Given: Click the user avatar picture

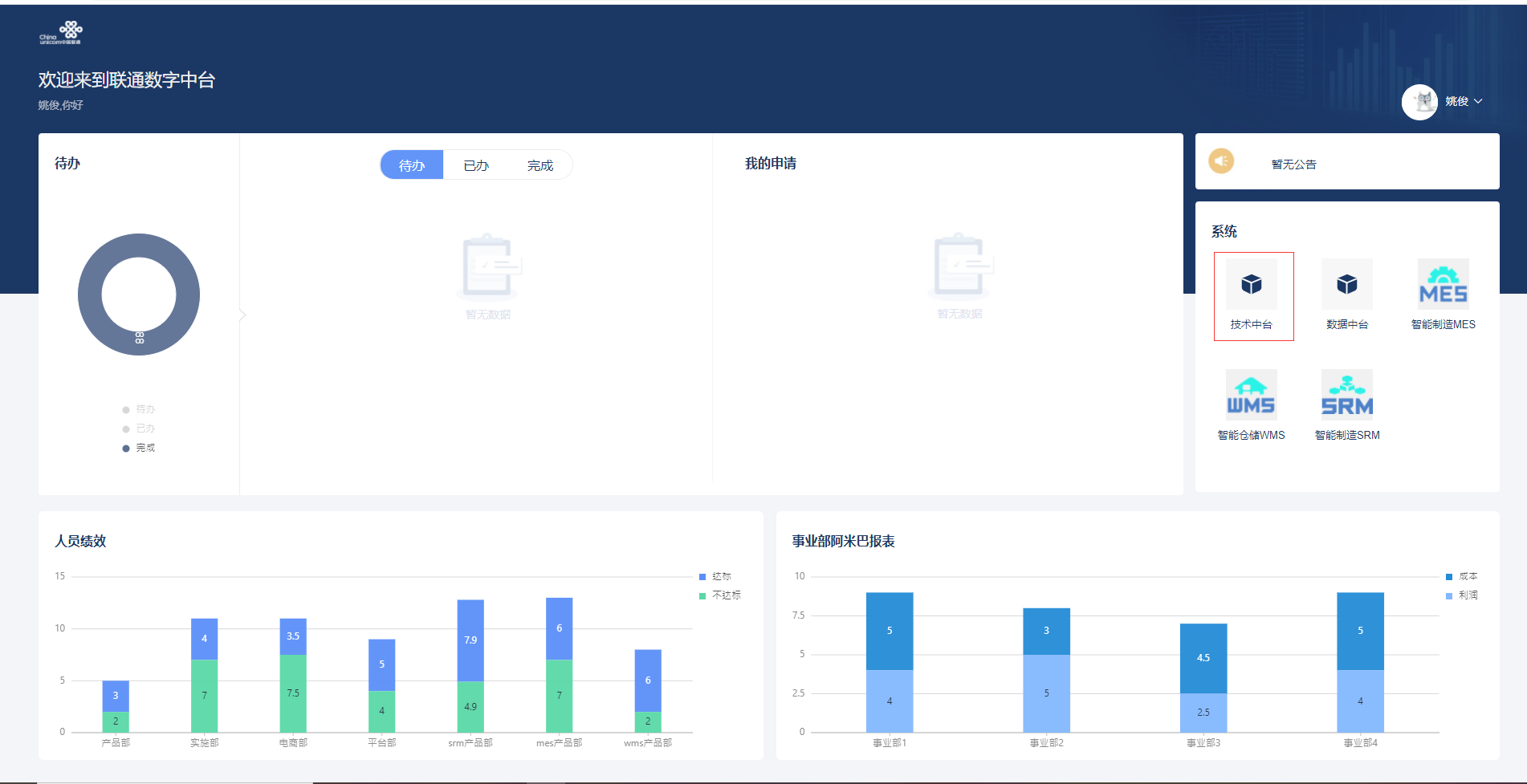Looking at the screenshot, I should point(1419,102).
